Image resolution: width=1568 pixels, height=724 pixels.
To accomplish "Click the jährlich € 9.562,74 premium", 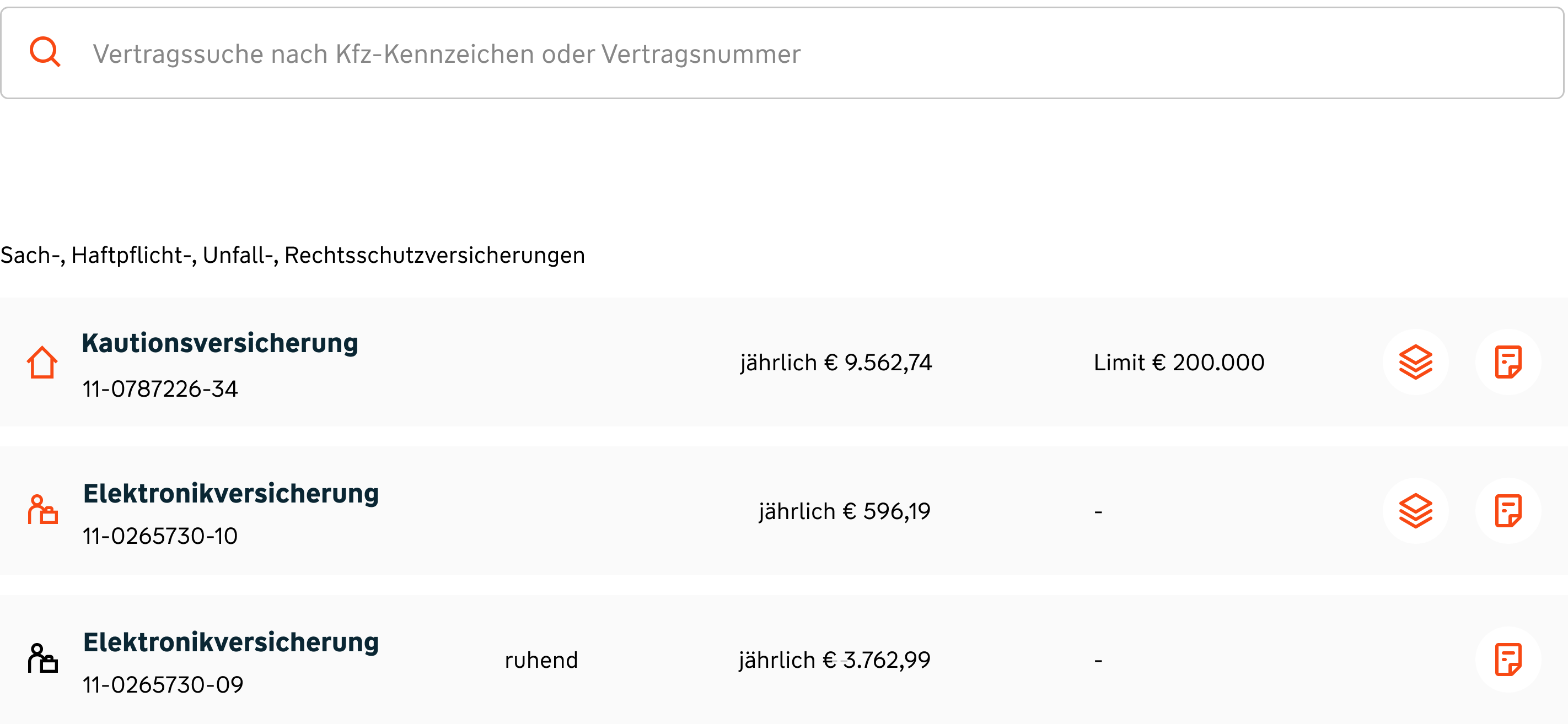I will [836, 363].
